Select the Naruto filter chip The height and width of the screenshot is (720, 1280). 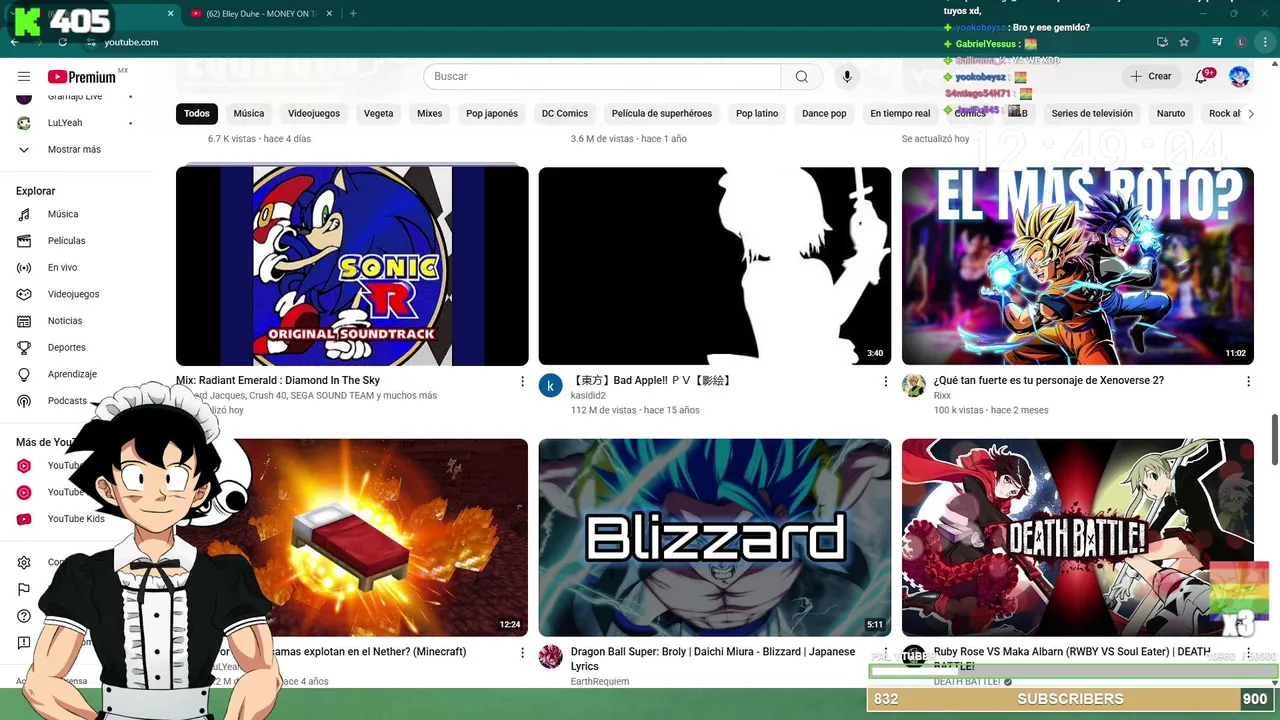pos(1171,113)
